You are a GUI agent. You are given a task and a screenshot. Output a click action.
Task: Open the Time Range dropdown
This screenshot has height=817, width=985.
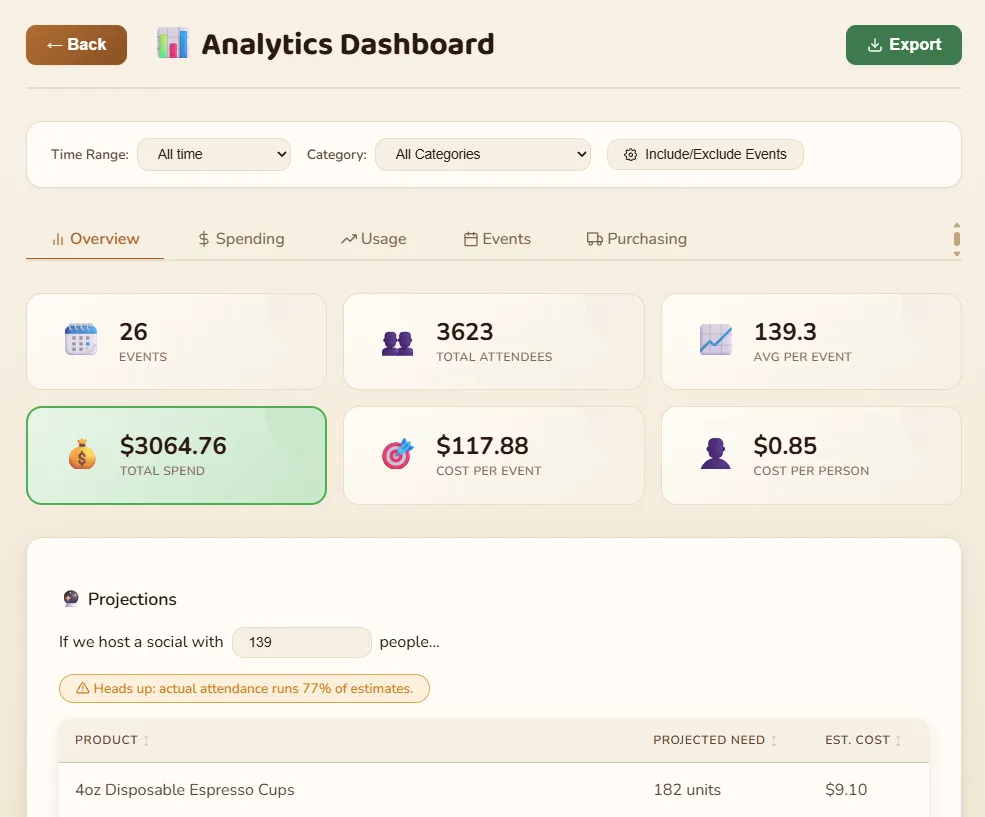point(214,154)
